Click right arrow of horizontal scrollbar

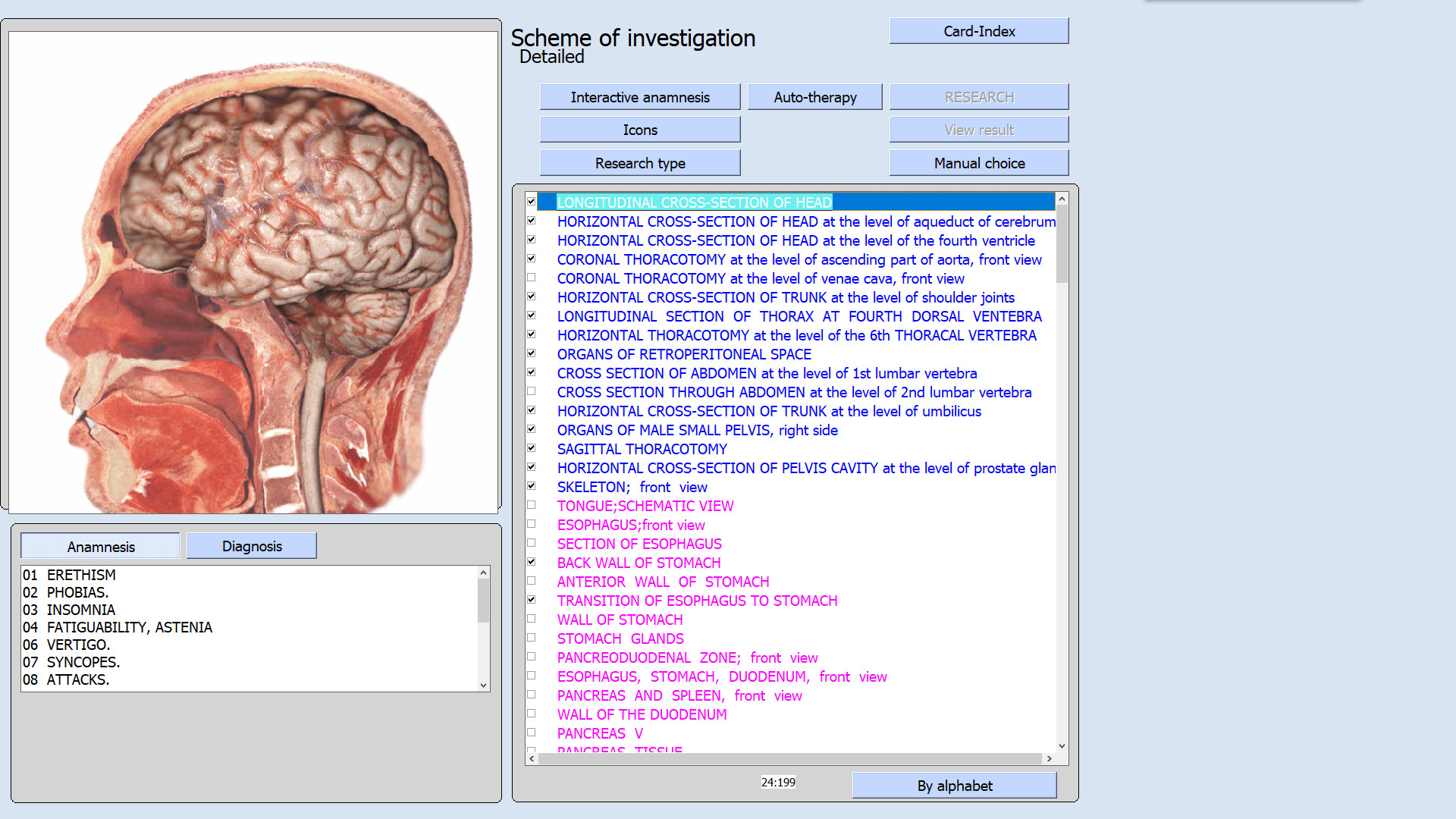tap(1049, 758)
